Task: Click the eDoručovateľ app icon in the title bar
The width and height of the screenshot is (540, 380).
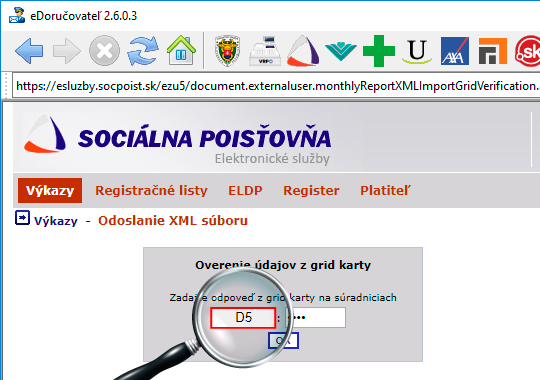Action: 17,16
